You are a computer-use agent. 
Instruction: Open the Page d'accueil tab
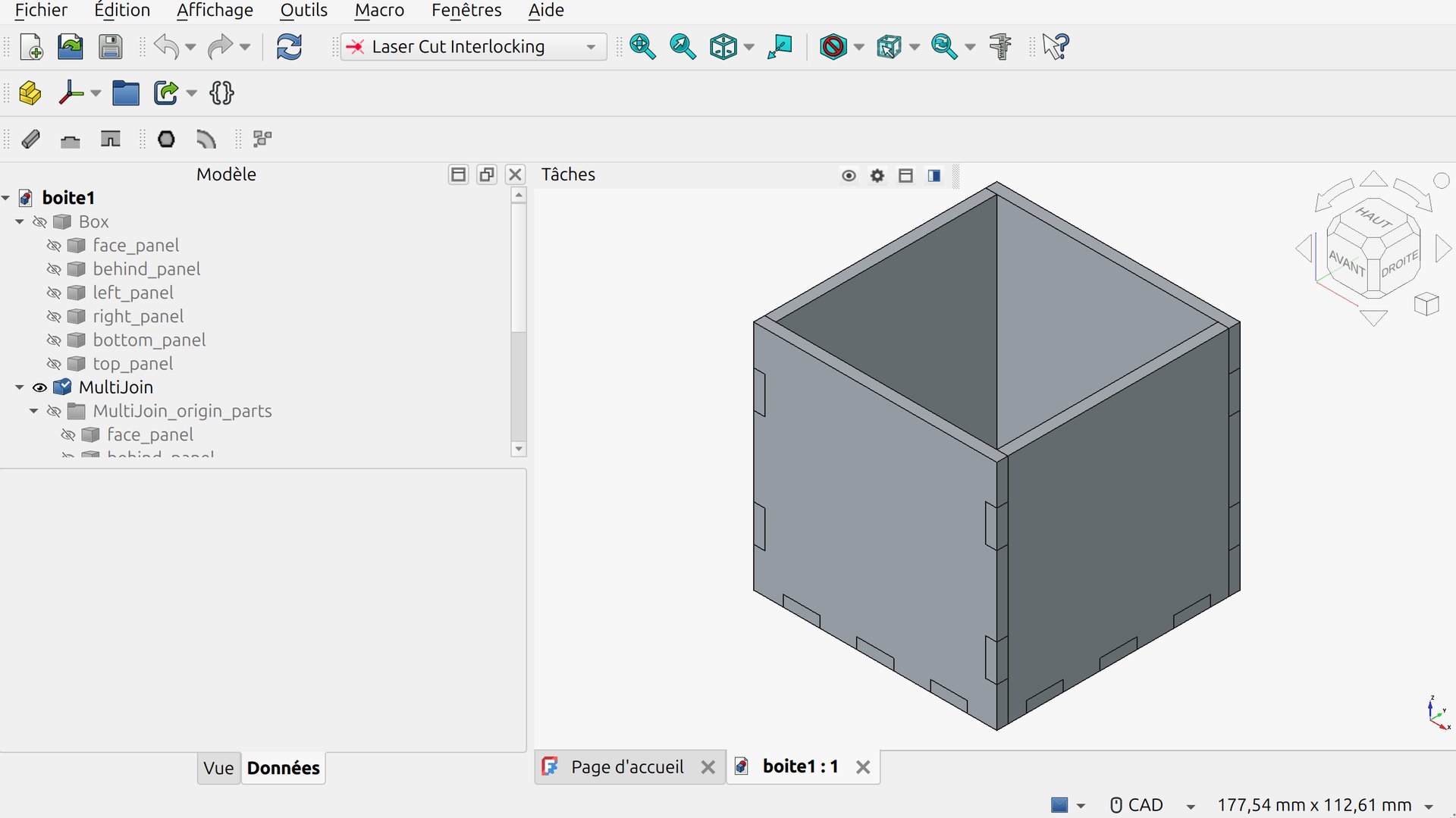[x=627, y=767]
